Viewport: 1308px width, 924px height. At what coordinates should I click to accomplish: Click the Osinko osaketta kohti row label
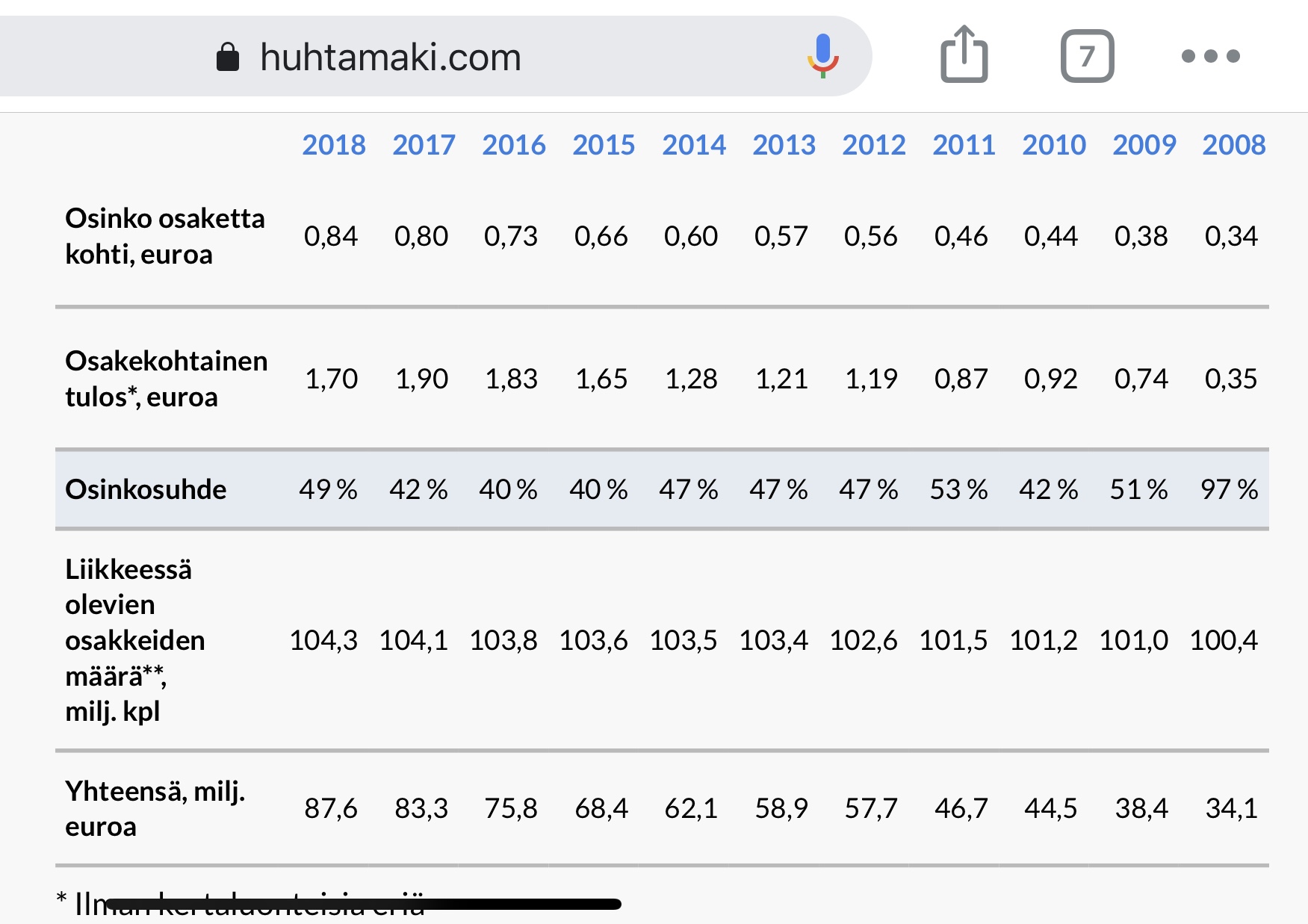[164, 236]
